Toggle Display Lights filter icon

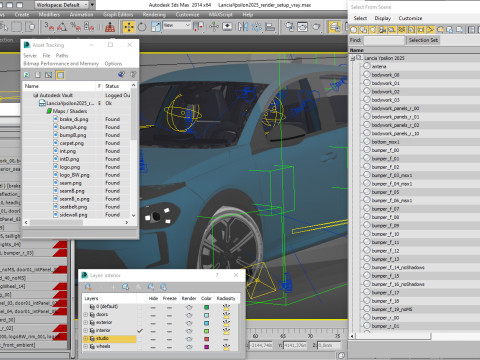point(373,30)
